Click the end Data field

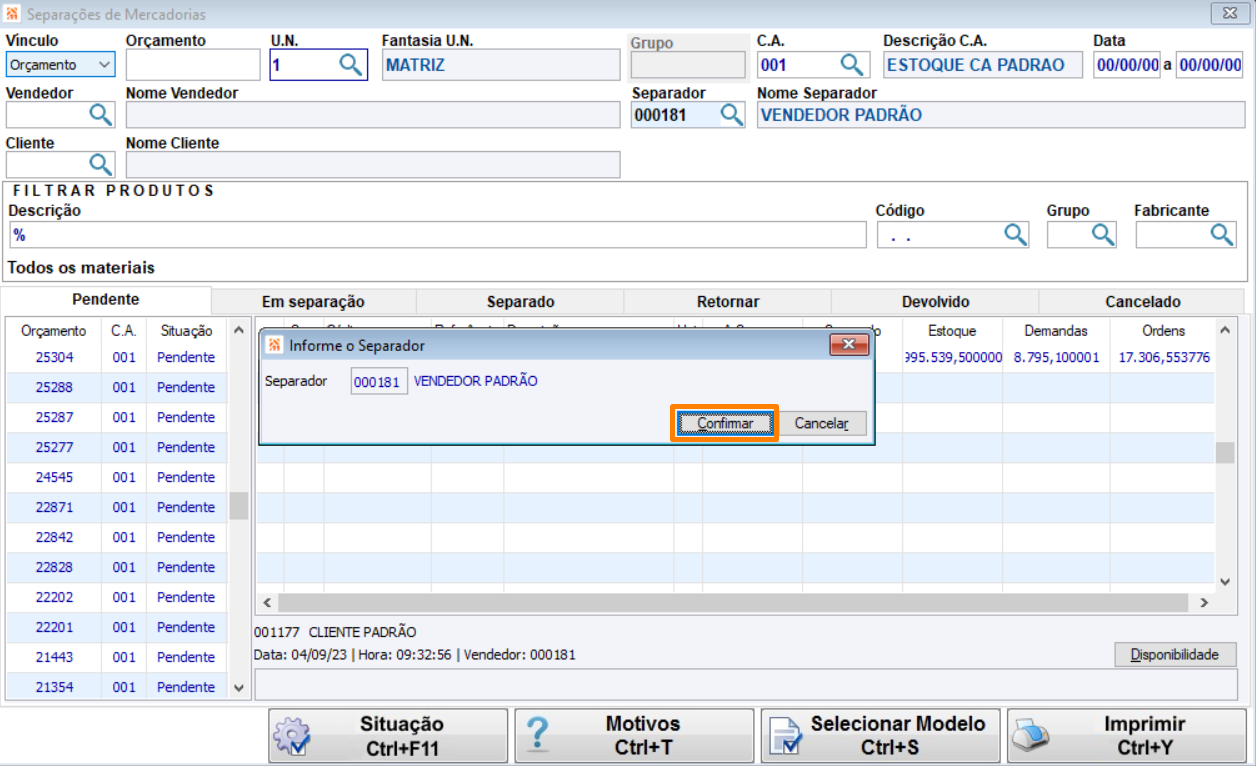[1209, 65]
